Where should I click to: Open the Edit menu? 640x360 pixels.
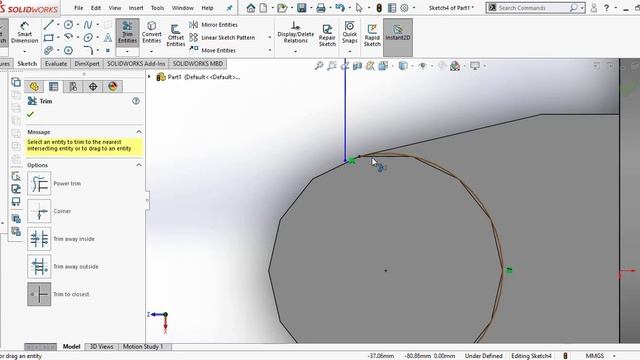(96, 8)
